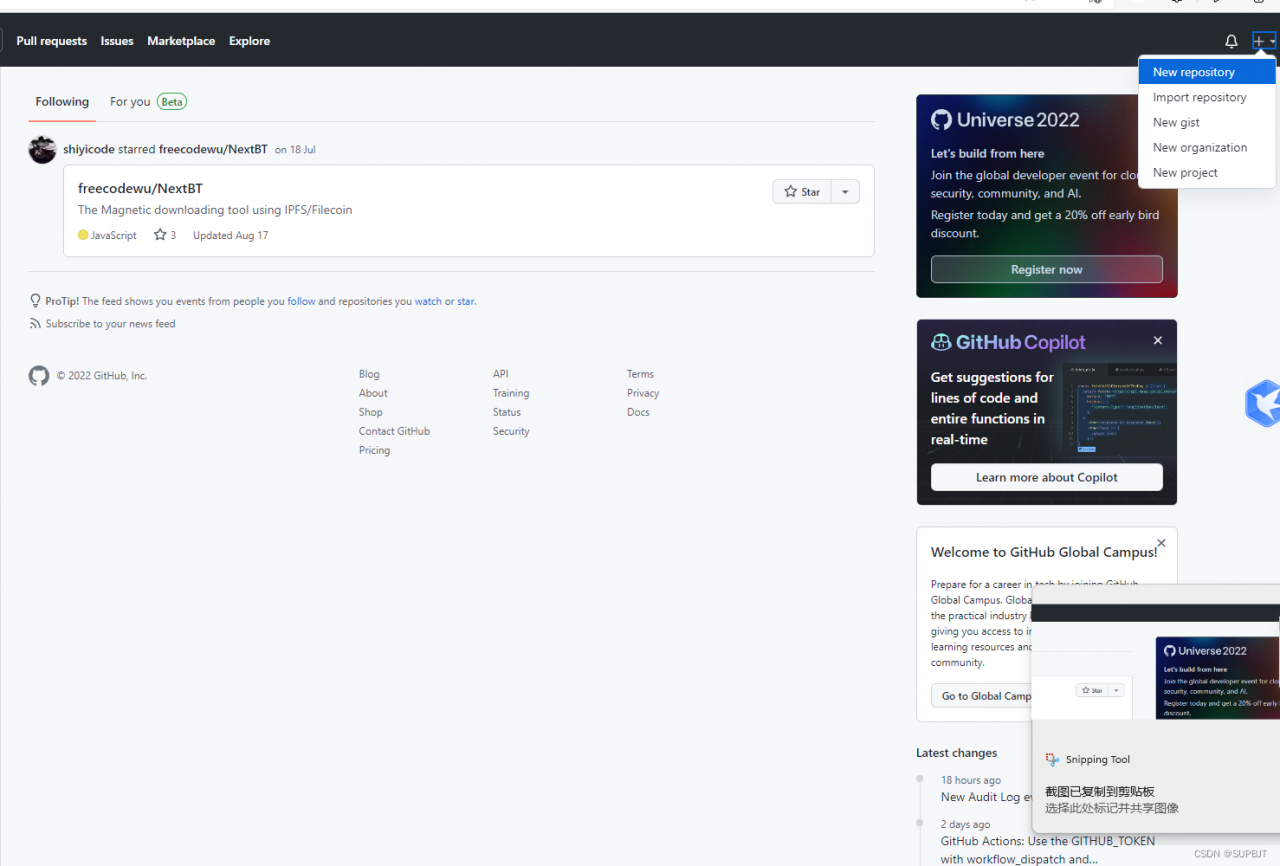This screenshot has height=866, width=1280.
Task: Click the Snipping Tool notification icon
Action: tap(1052, 760)
